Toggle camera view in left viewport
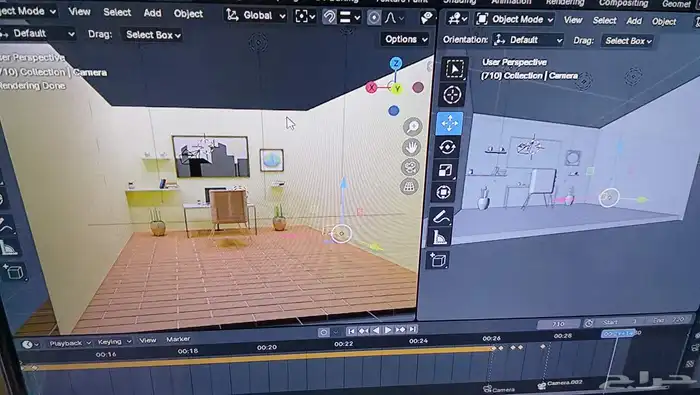 point(411,167)
